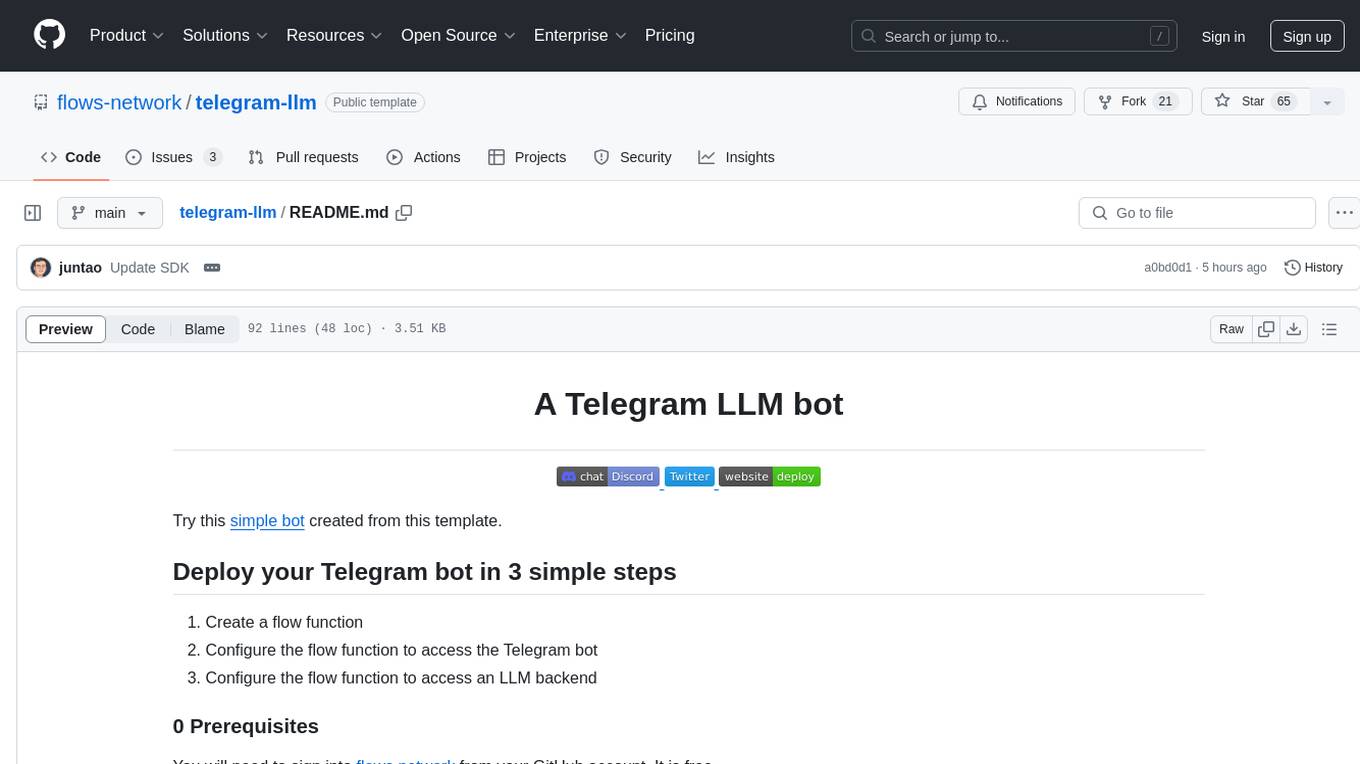Switch to the Projects tab

[527, 157]
